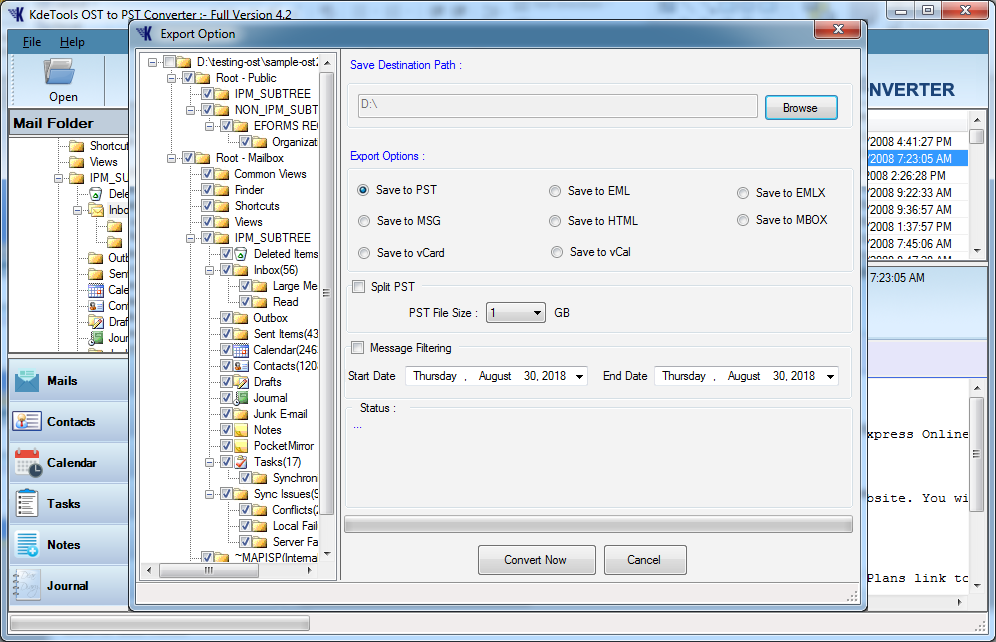Collapse the Inbox(56) tree node
This screenshot has width=996, height=642.
(209, 271)
